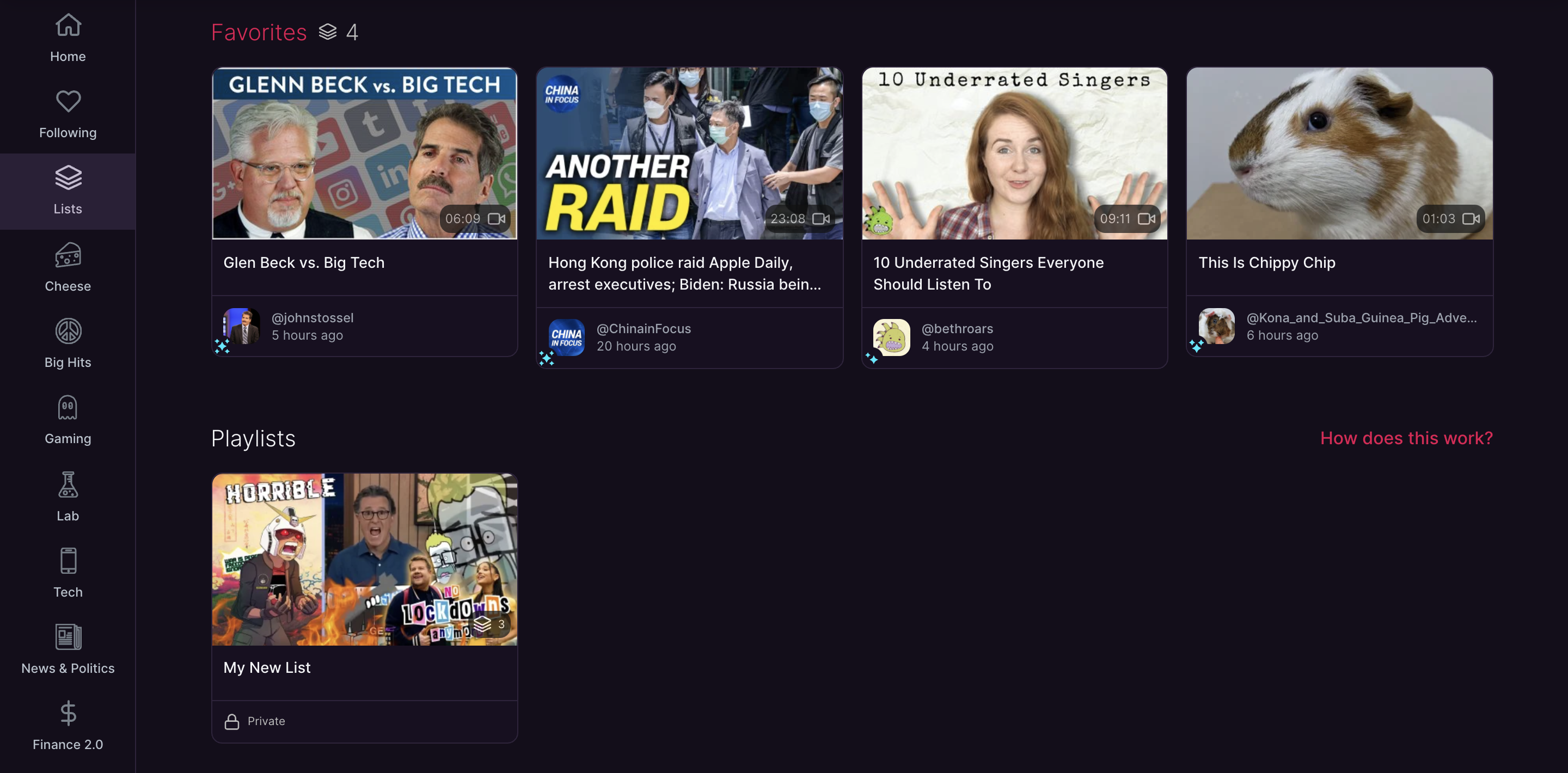Click the Lab flask icon

tap(68, 484)
